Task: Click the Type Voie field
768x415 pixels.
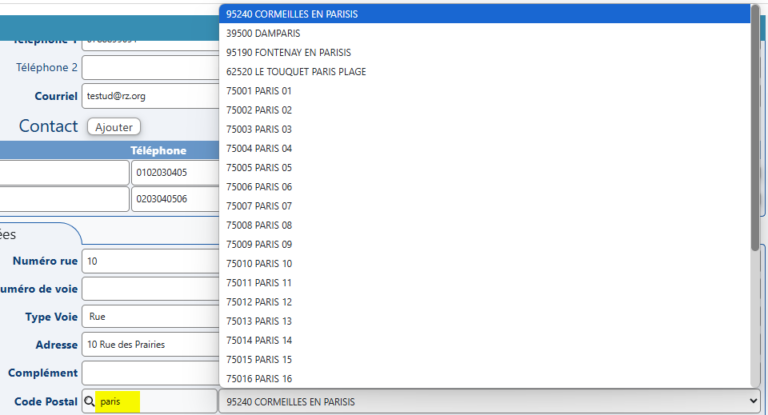Action: tap(150, 317)
